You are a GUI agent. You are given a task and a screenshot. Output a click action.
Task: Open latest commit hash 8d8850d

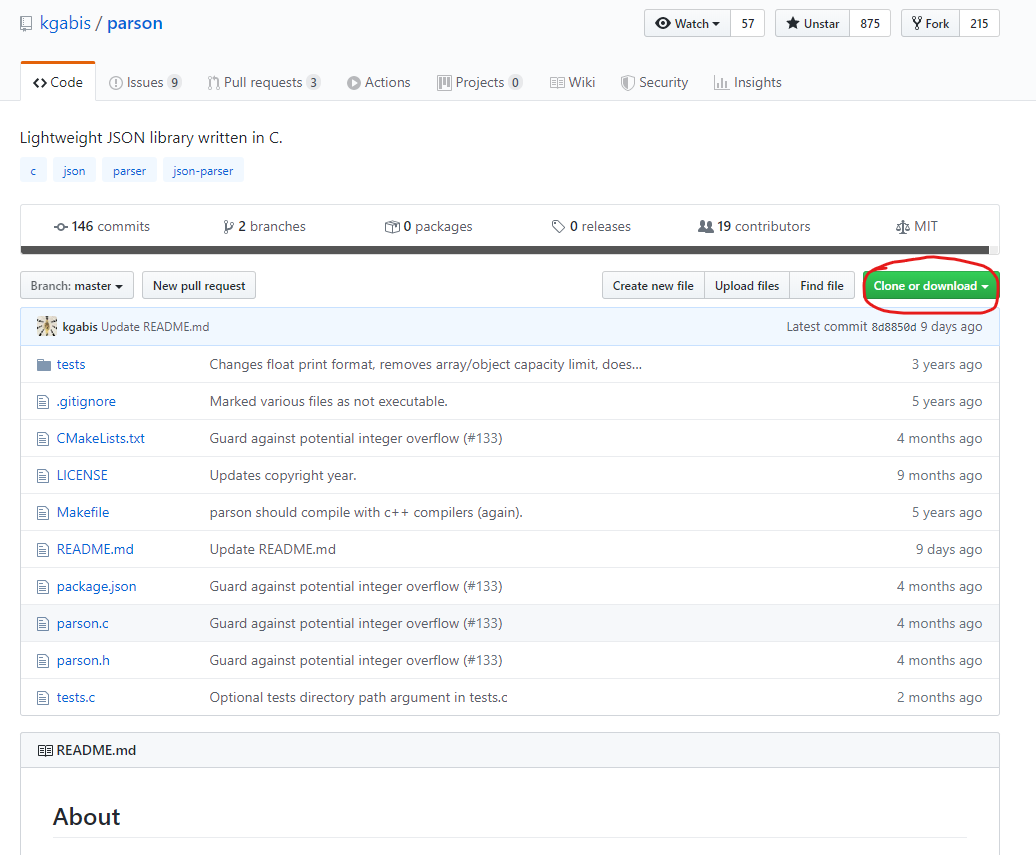[x=894, y=327]
